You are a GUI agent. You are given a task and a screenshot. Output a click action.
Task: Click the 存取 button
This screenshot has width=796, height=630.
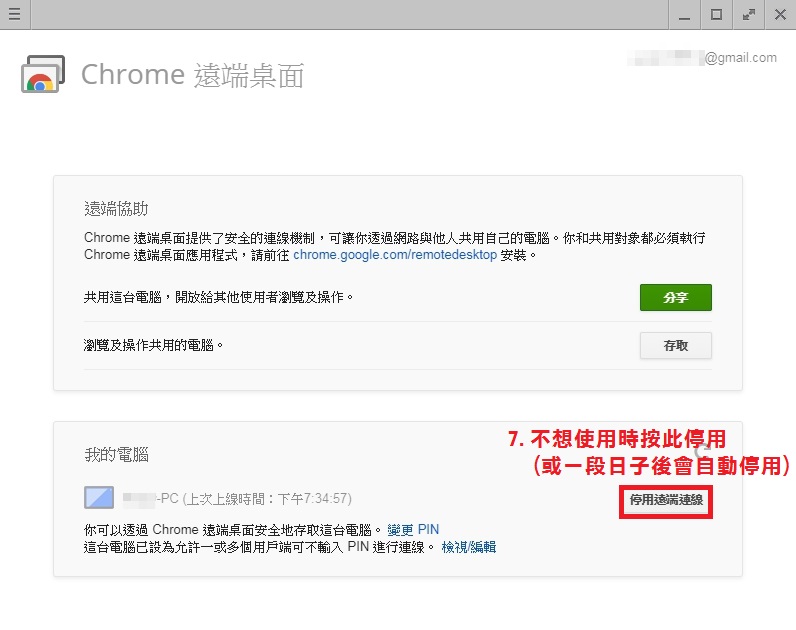[675, 345]
